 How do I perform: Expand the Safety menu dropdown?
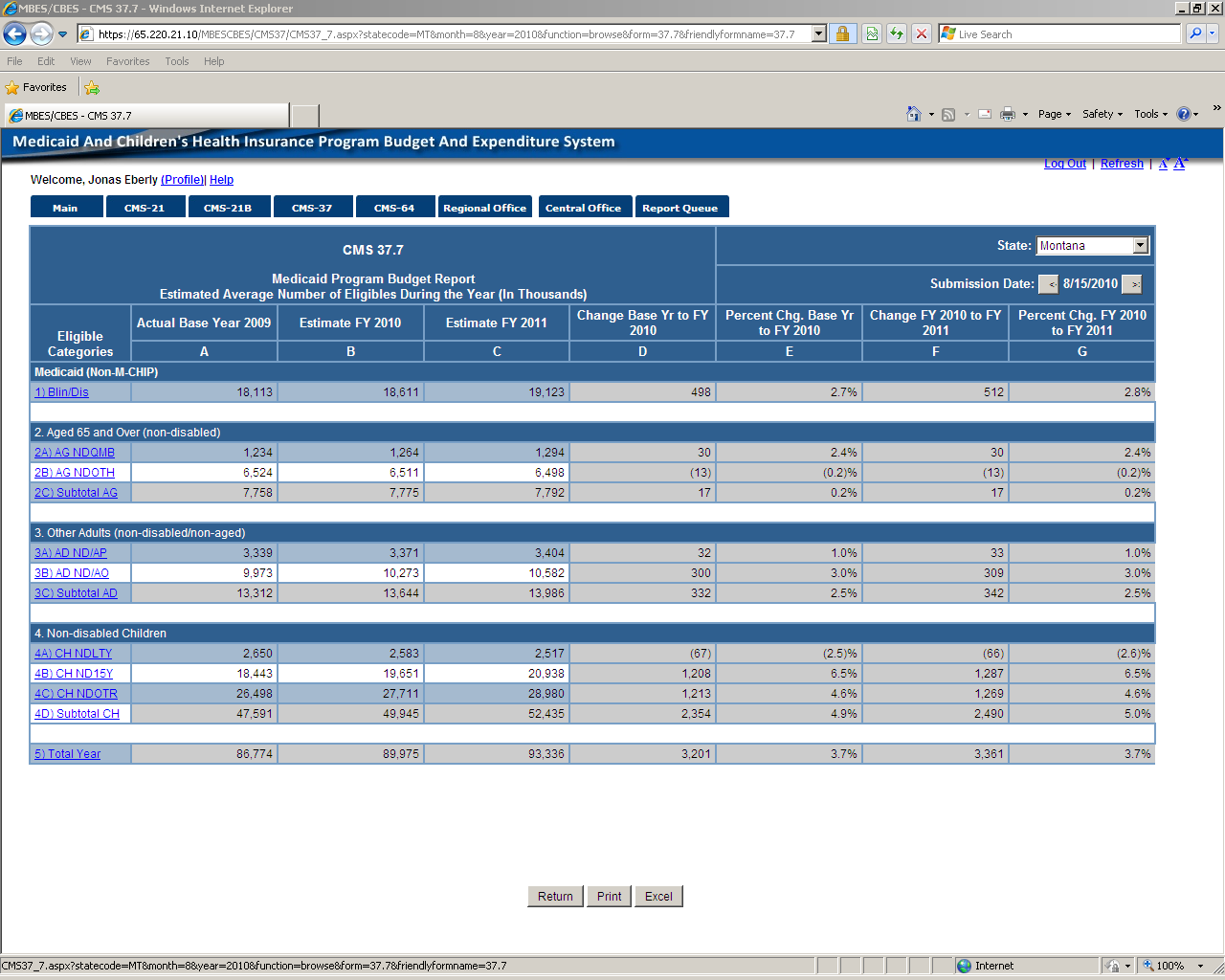coord(1102,114)
